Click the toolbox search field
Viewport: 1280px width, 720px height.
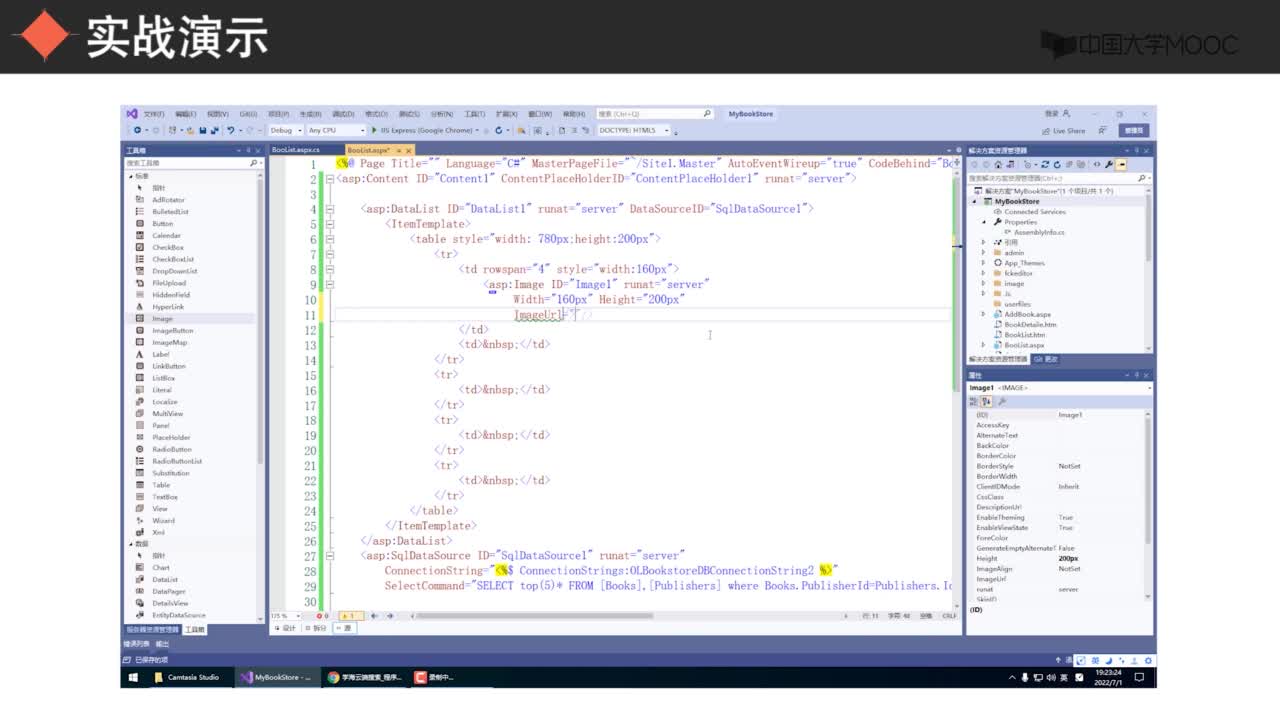tap(192, 162)
